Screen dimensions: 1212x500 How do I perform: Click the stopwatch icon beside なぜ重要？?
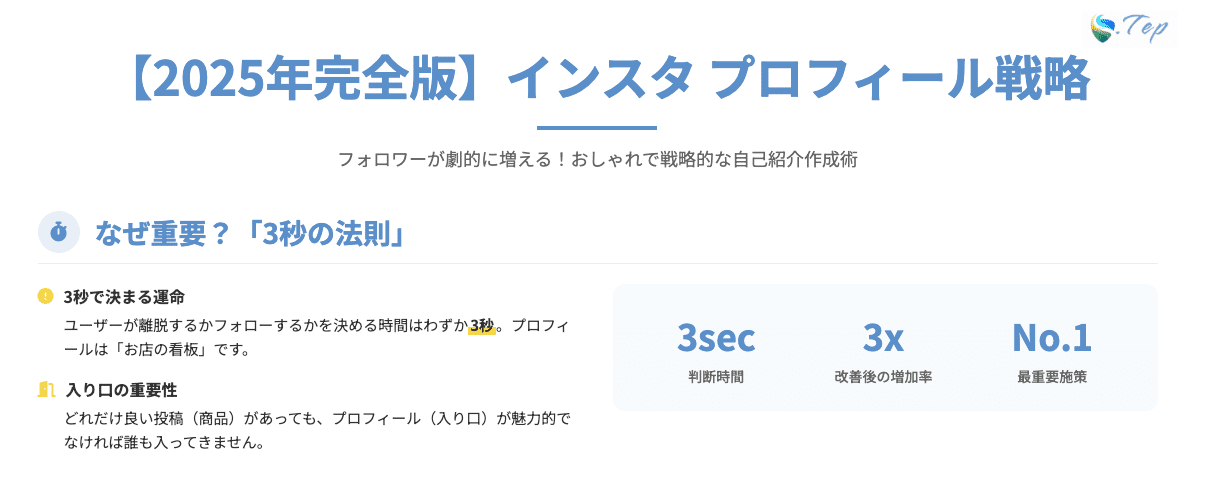click(59, 232)
